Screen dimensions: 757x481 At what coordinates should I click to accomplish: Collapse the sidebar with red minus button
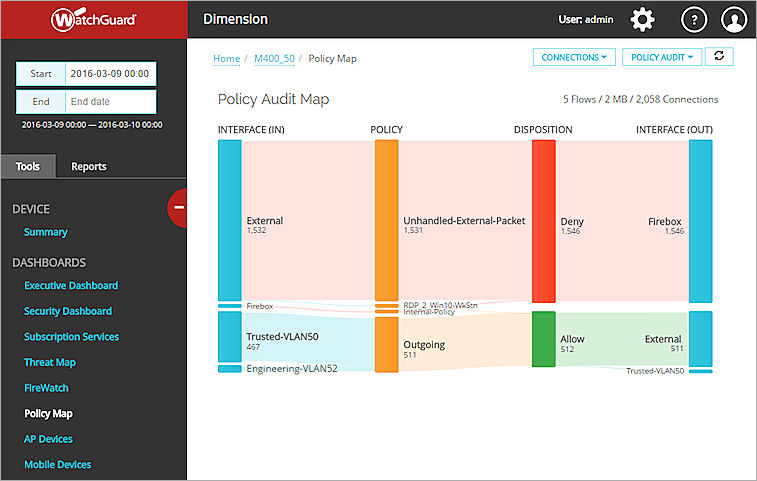tap(179, 207)
